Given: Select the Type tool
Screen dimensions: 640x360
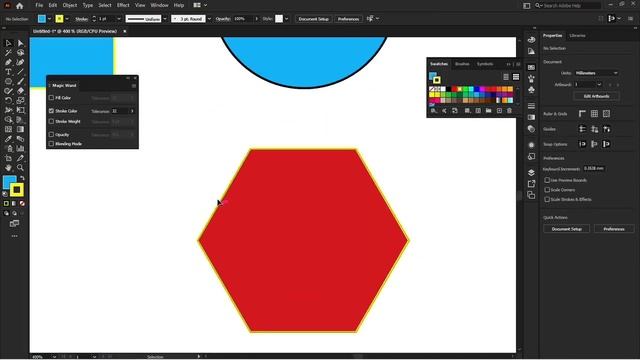Looking at the screenshot, I should (8, 72).
